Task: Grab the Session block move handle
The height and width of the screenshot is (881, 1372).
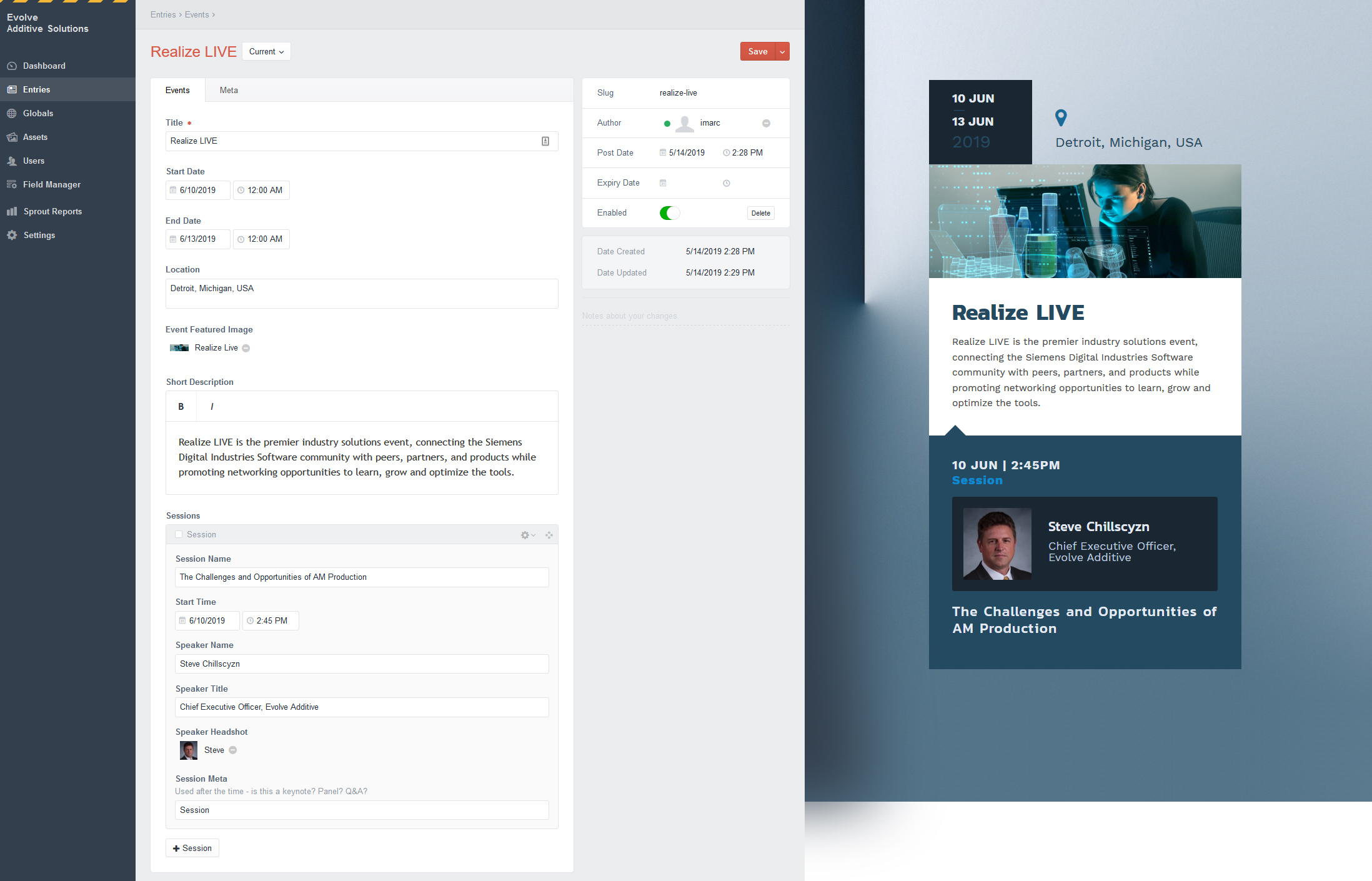Action: tap(549, 535)
